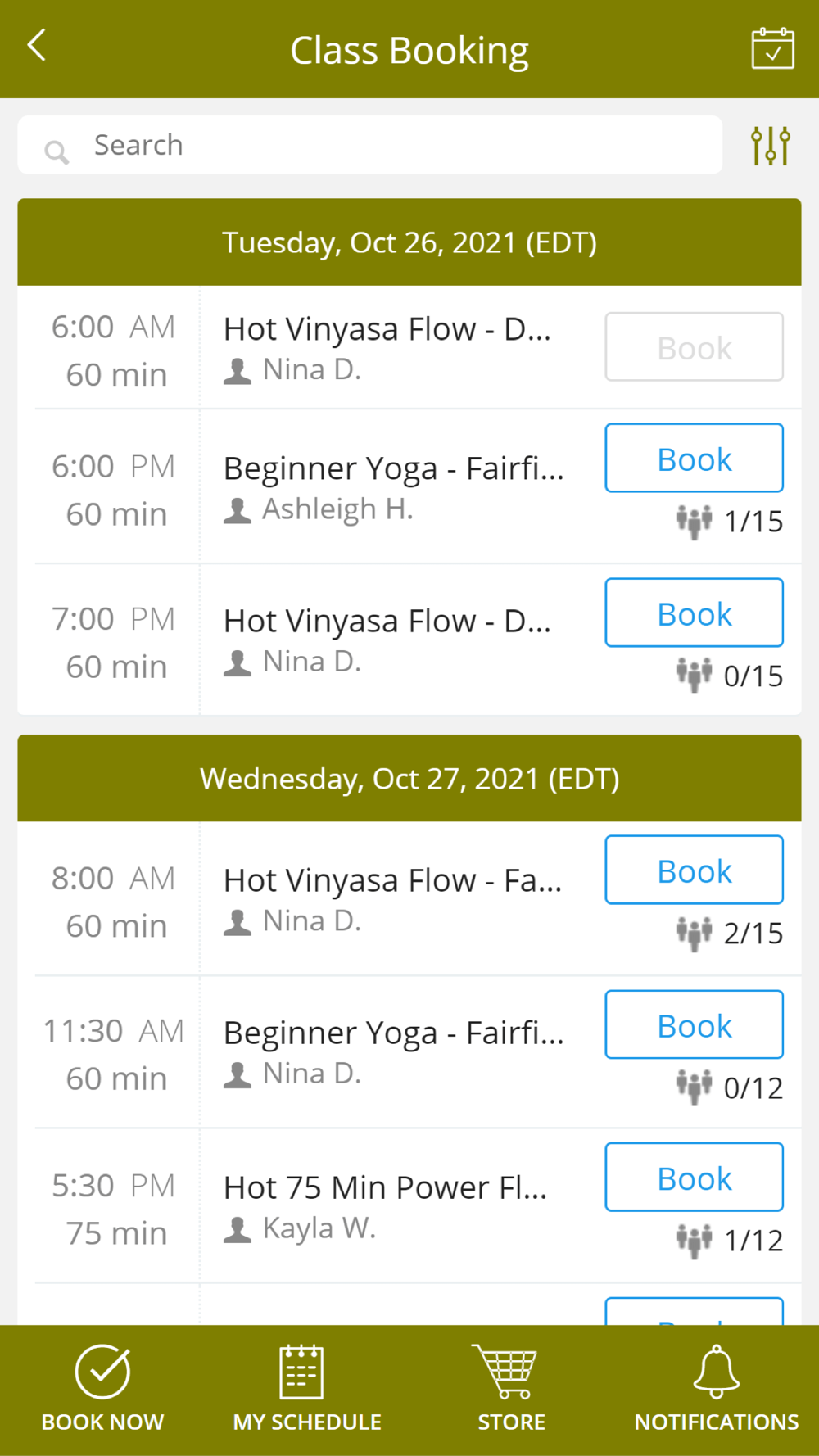Tap the back arrow in header

[37, 46]
